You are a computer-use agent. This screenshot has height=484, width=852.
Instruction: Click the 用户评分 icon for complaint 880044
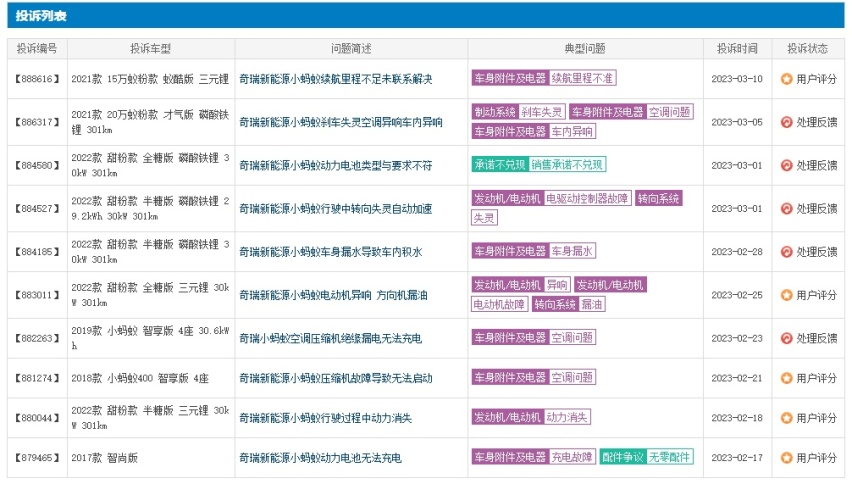click(786, 418)
